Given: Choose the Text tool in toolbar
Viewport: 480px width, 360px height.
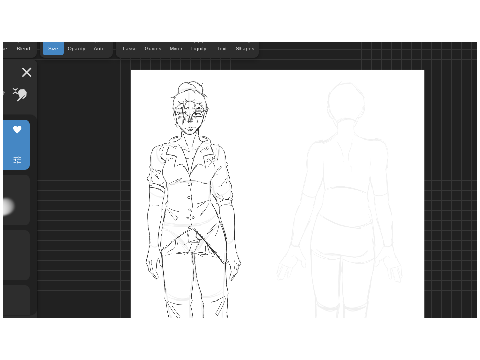Looking at the screenshot, I should 222,49.
